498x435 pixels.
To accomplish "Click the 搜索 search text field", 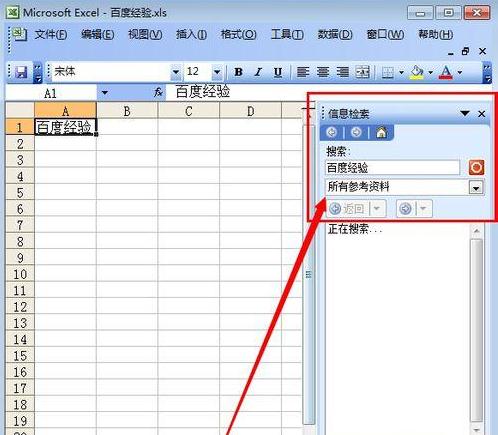I will pos(392,167).
